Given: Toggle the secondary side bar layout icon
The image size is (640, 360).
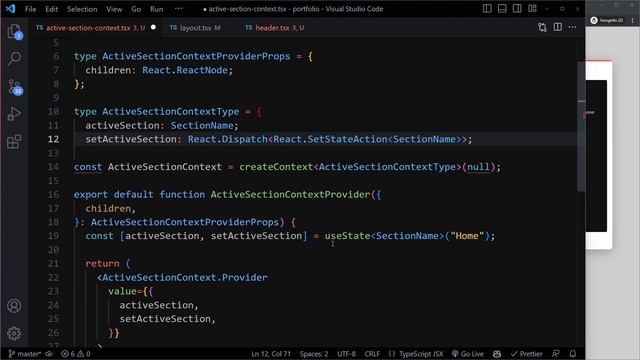Looking at the screenshot, I should pos(517,9).
